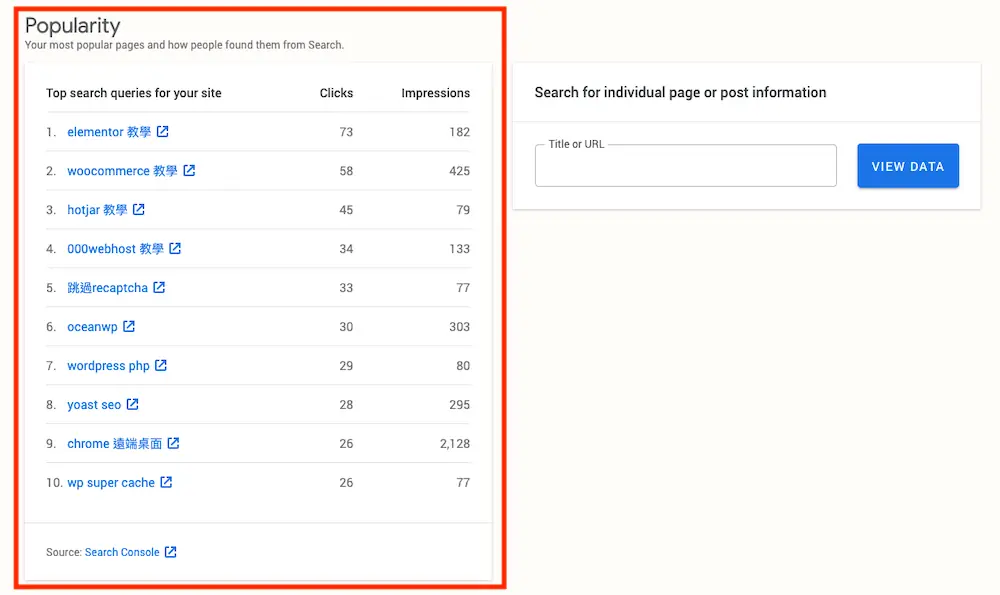The width and height of the screenshot is (1000, 595).
Task: Open the chrome 遠端桌面 query link
Action: tap(115, 443)
